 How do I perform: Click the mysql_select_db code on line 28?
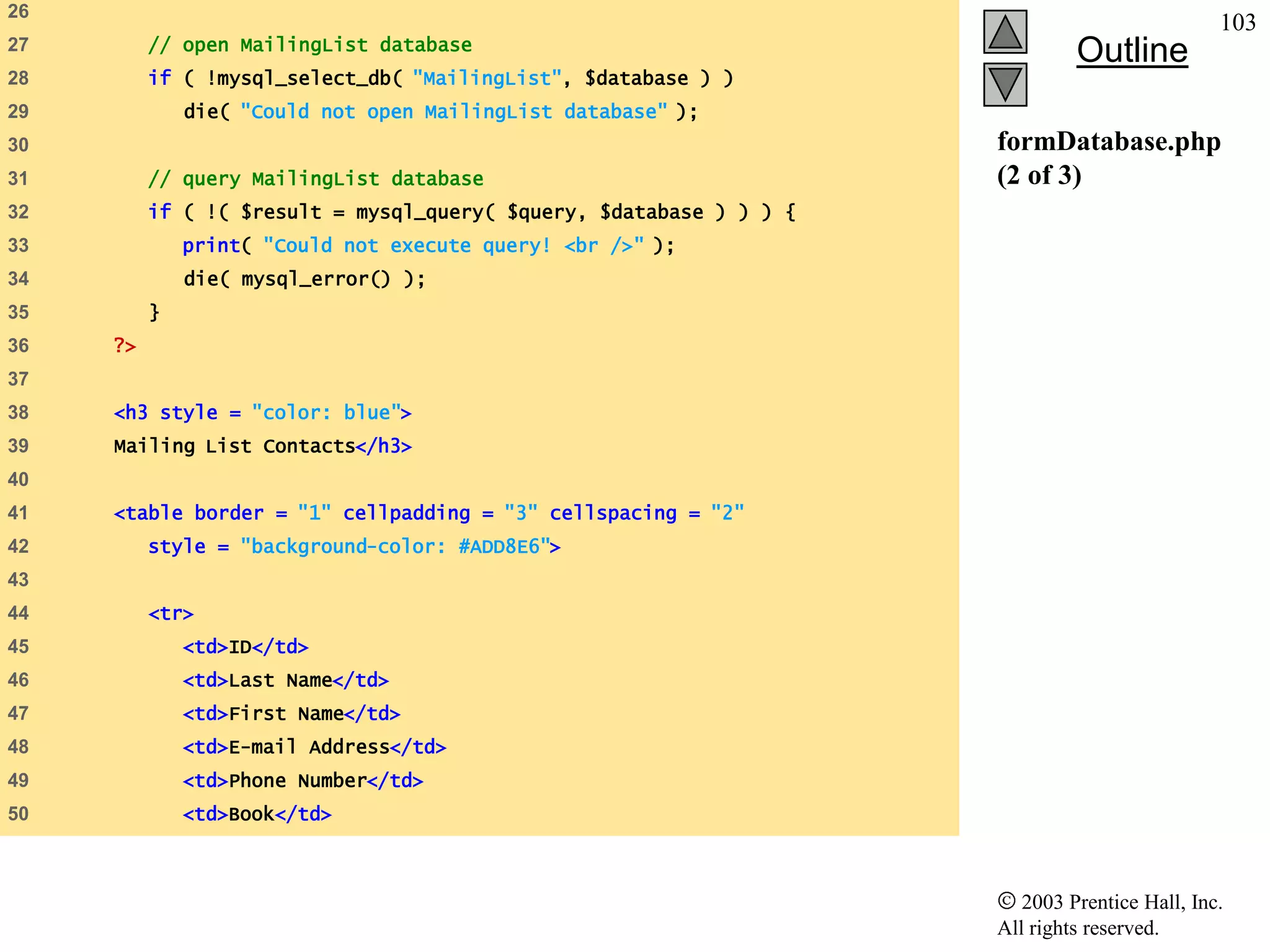point(441,79)
